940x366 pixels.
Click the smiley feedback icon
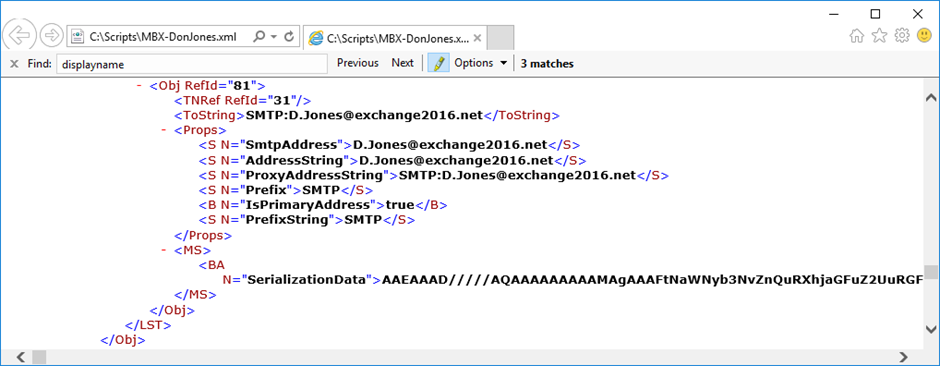[924, 36]
